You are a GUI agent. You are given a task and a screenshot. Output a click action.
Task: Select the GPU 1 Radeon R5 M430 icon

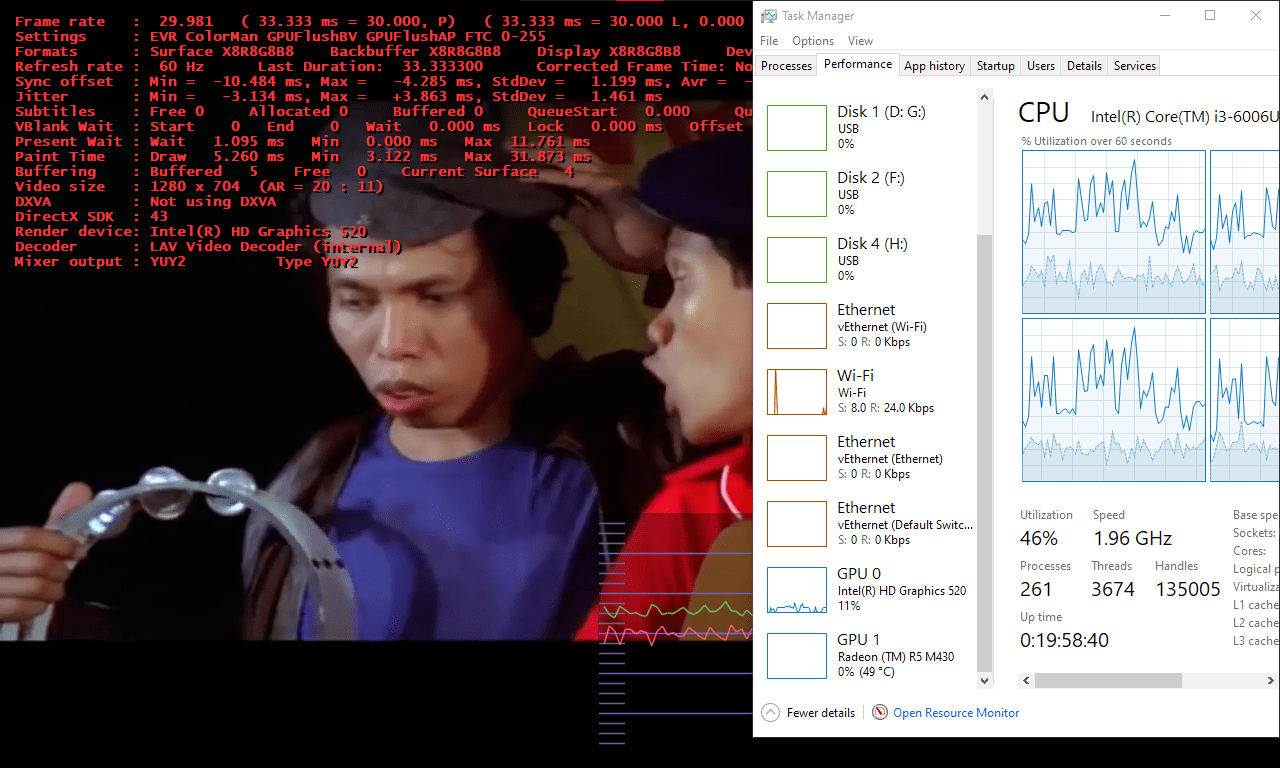tap(796, 655)
